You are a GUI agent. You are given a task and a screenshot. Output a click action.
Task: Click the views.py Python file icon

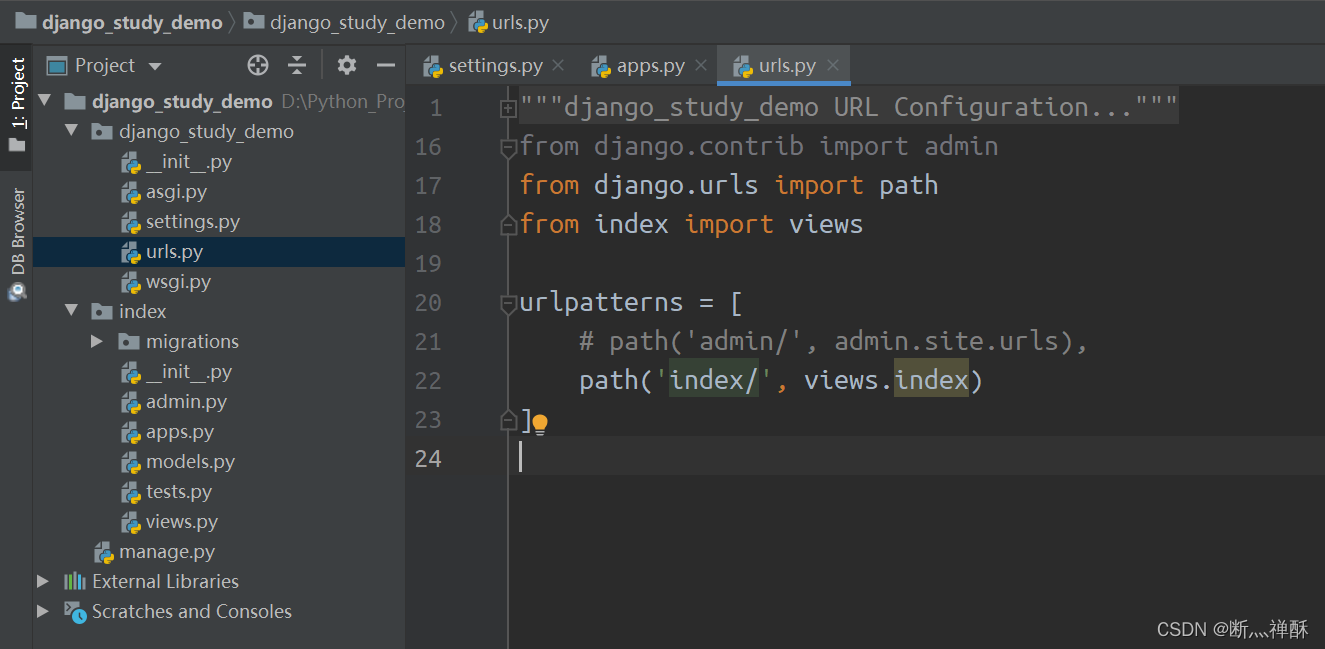tap(131, 521)
